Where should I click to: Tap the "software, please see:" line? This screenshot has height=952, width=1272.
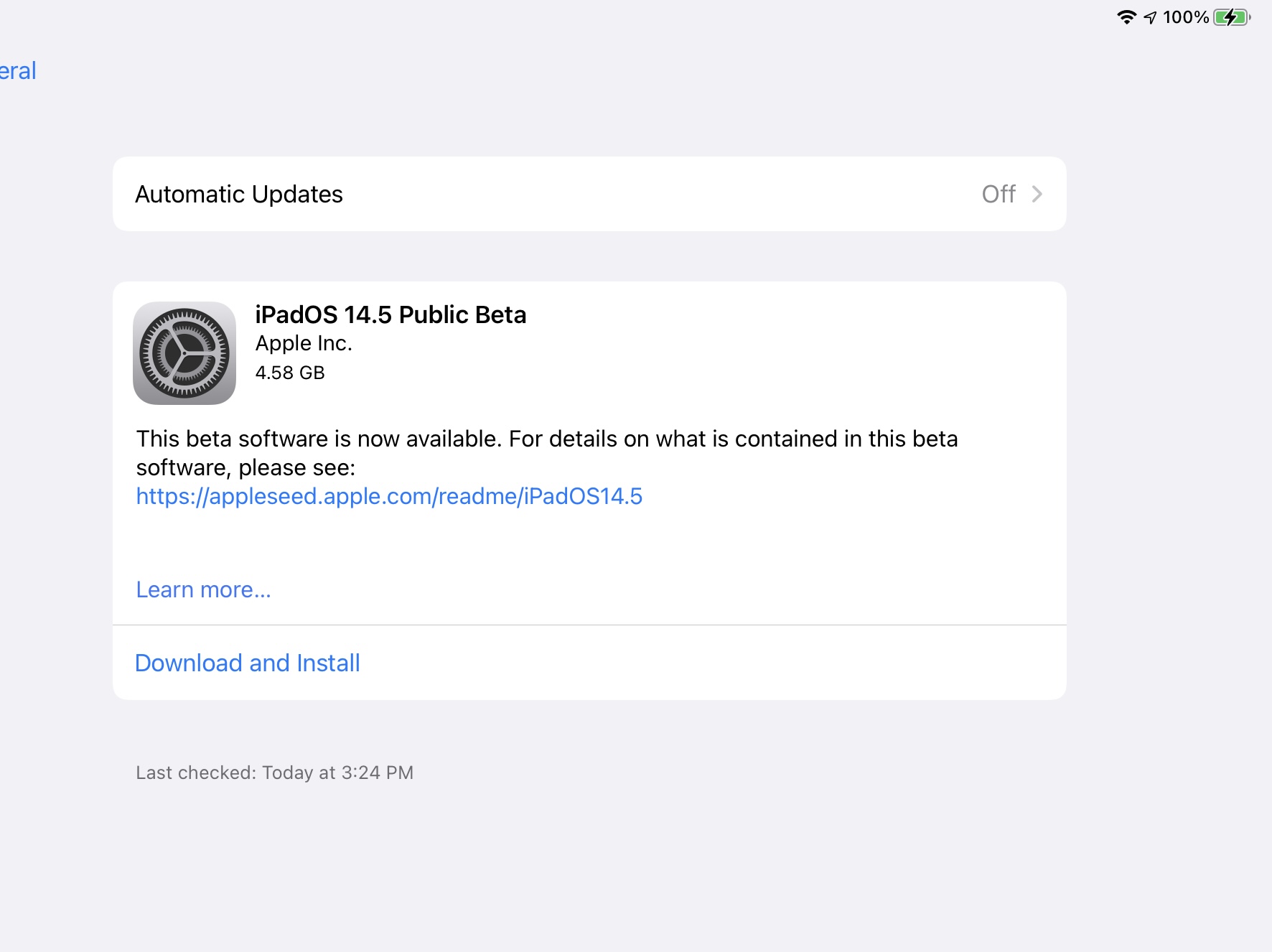[245, 467]
